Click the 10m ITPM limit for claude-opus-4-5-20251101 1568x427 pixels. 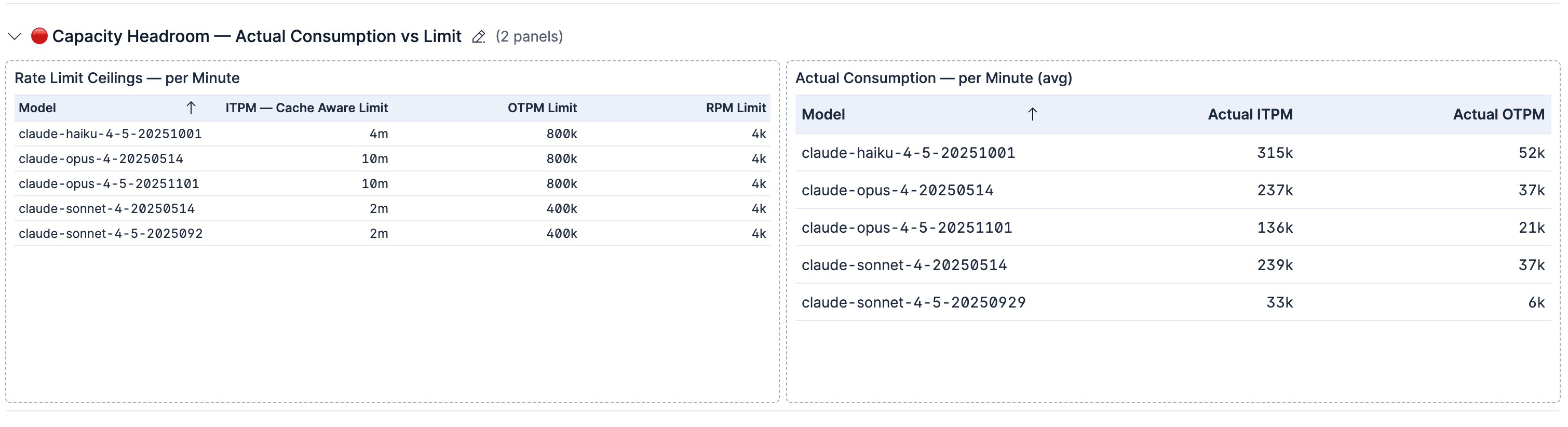click(x=374, y=183)
